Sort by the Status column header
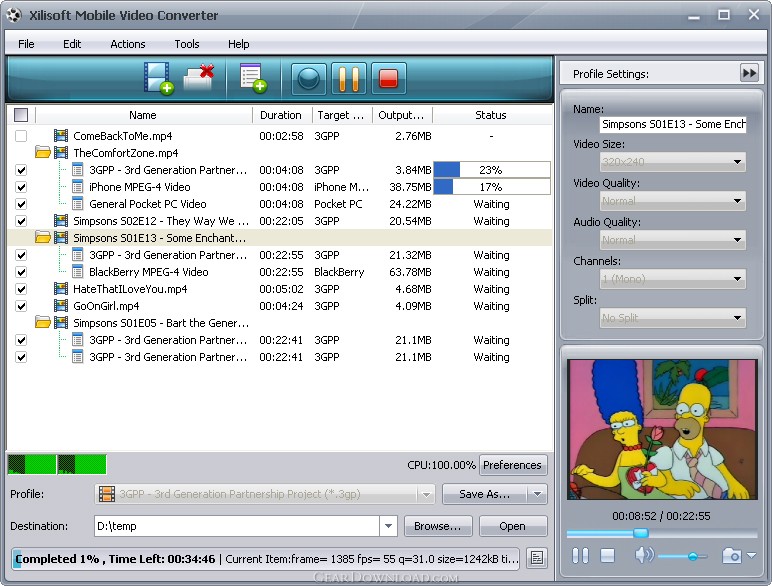Viewport: 772px width, 586px height. tap(491, 115)
